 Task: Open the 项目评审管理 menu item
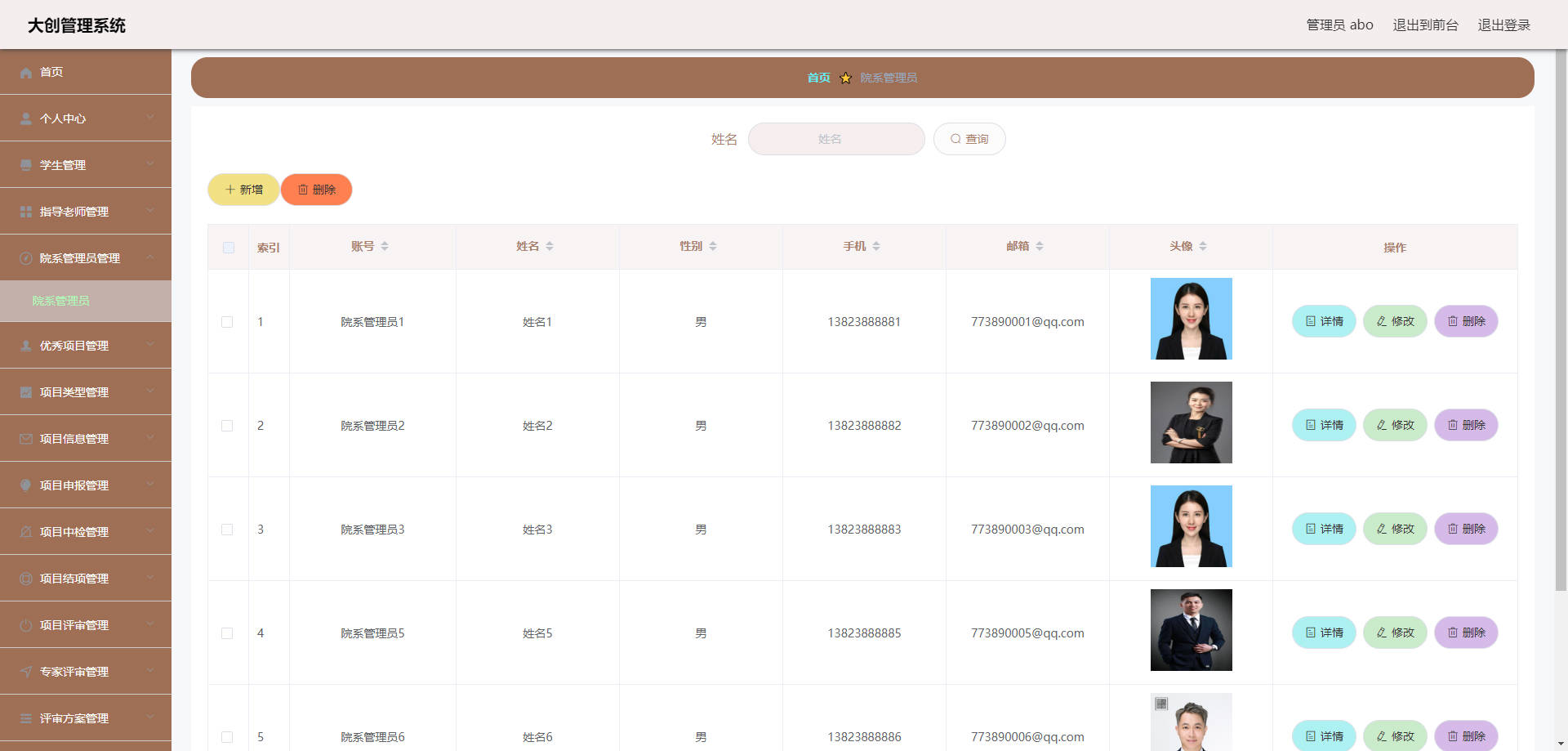[86, 625]
